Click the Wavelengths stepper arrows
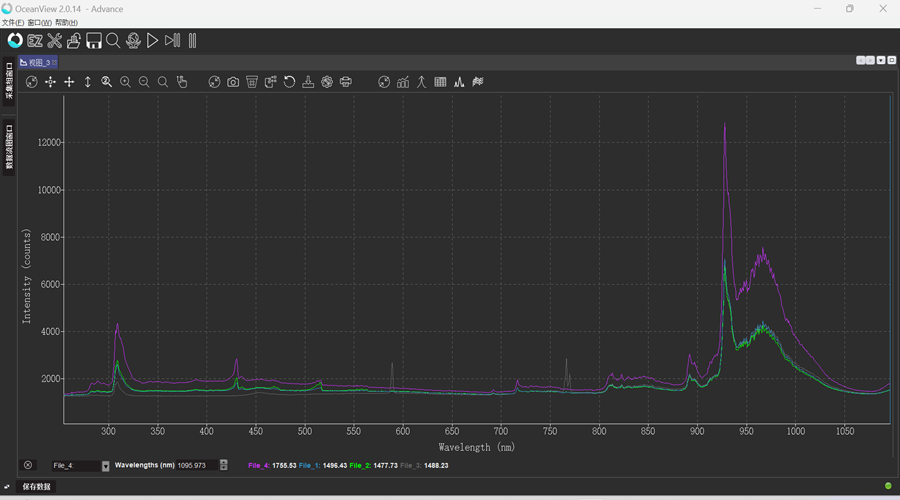This screenshot has width=900, height=500. pyautogui.click(x=223, y=465)
